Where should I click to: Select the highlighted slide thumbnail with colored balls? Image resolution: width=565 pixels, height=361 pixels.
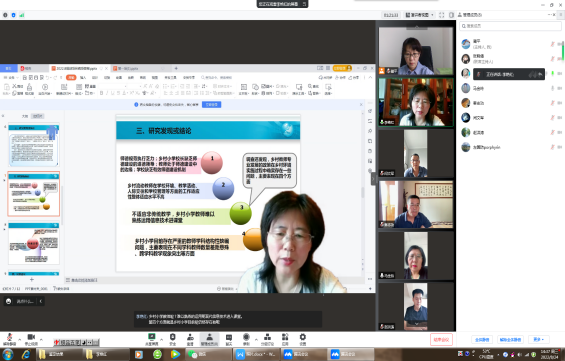pyautogui.click(x=34, y=194)
